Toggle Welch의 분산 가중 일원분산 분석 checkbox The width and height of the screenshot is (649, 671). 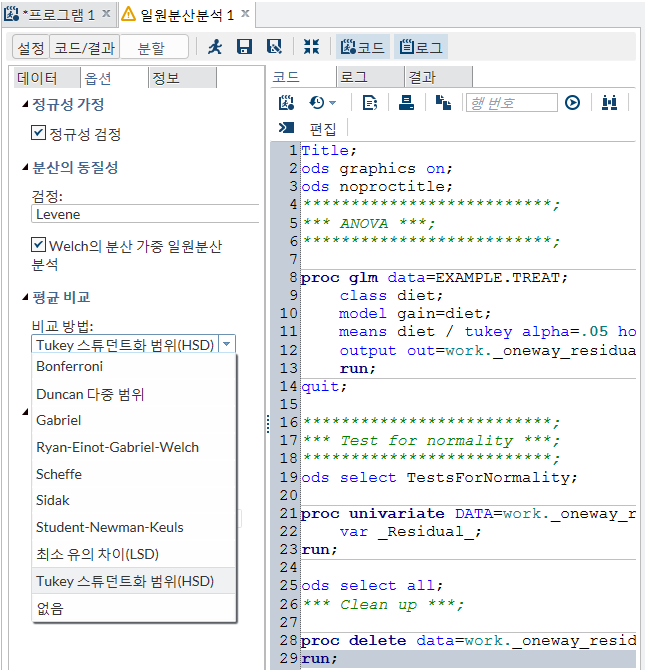point(38,245)
